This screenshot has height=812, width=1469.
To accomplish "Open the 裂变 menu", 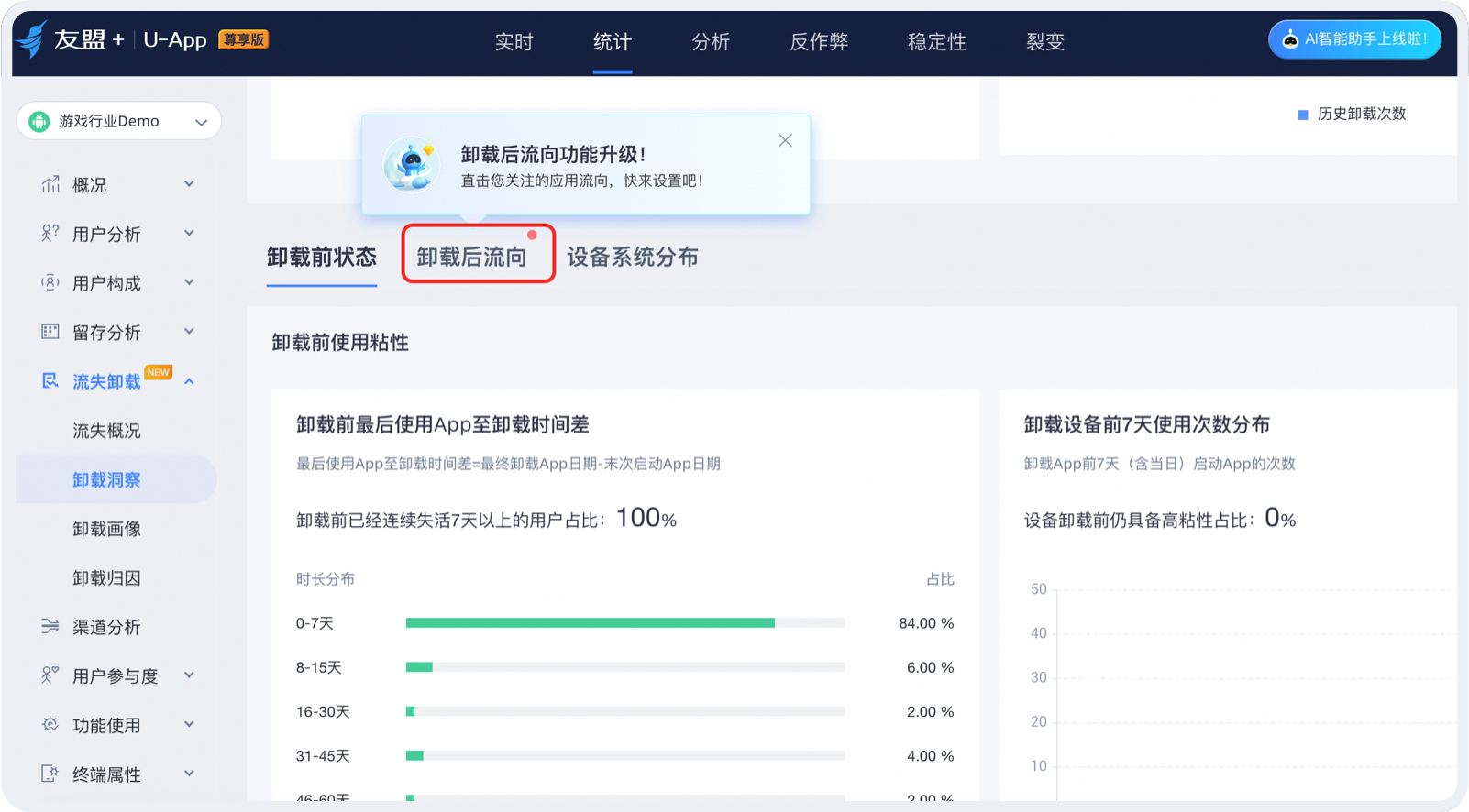I will [x=1045, y=42].
